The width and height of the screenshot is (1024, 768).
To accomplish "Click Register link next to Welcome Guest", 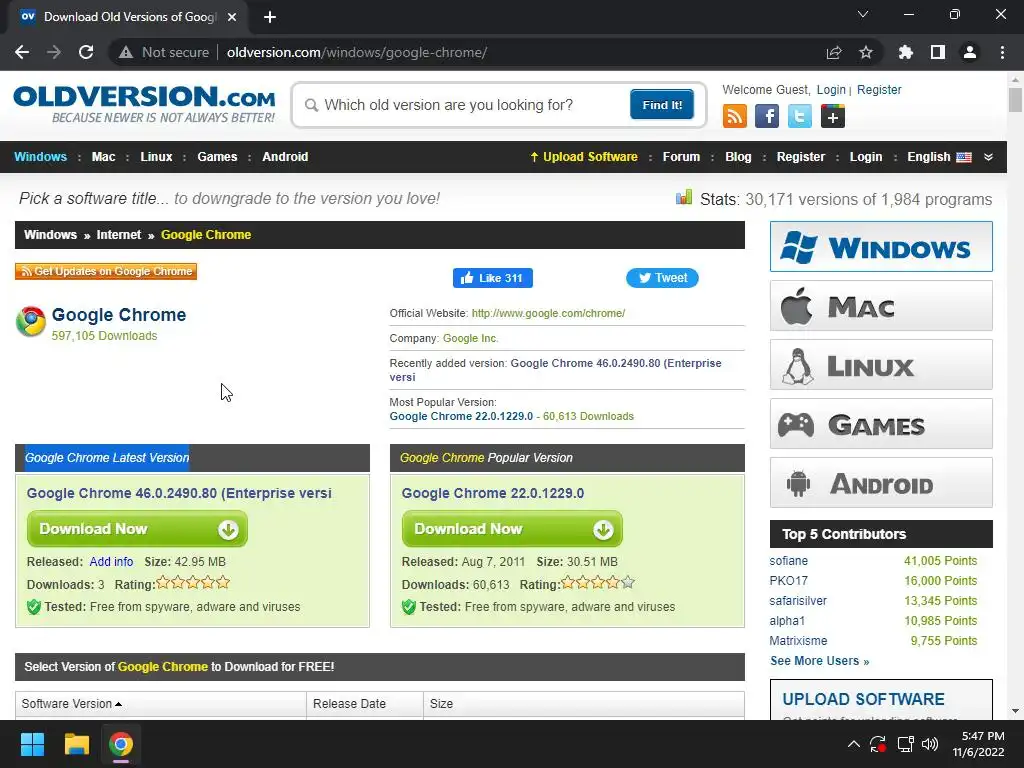I will pyautogui.click(x=879, y=89).
